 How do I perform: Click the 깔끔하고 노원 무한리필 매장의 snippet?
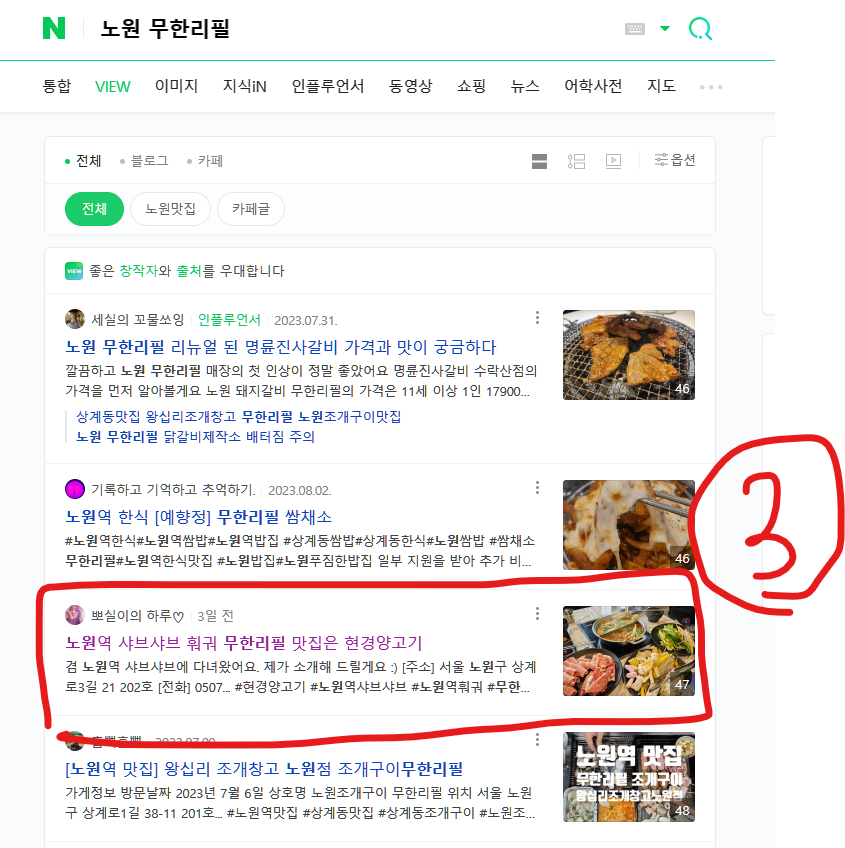point(301,381)
